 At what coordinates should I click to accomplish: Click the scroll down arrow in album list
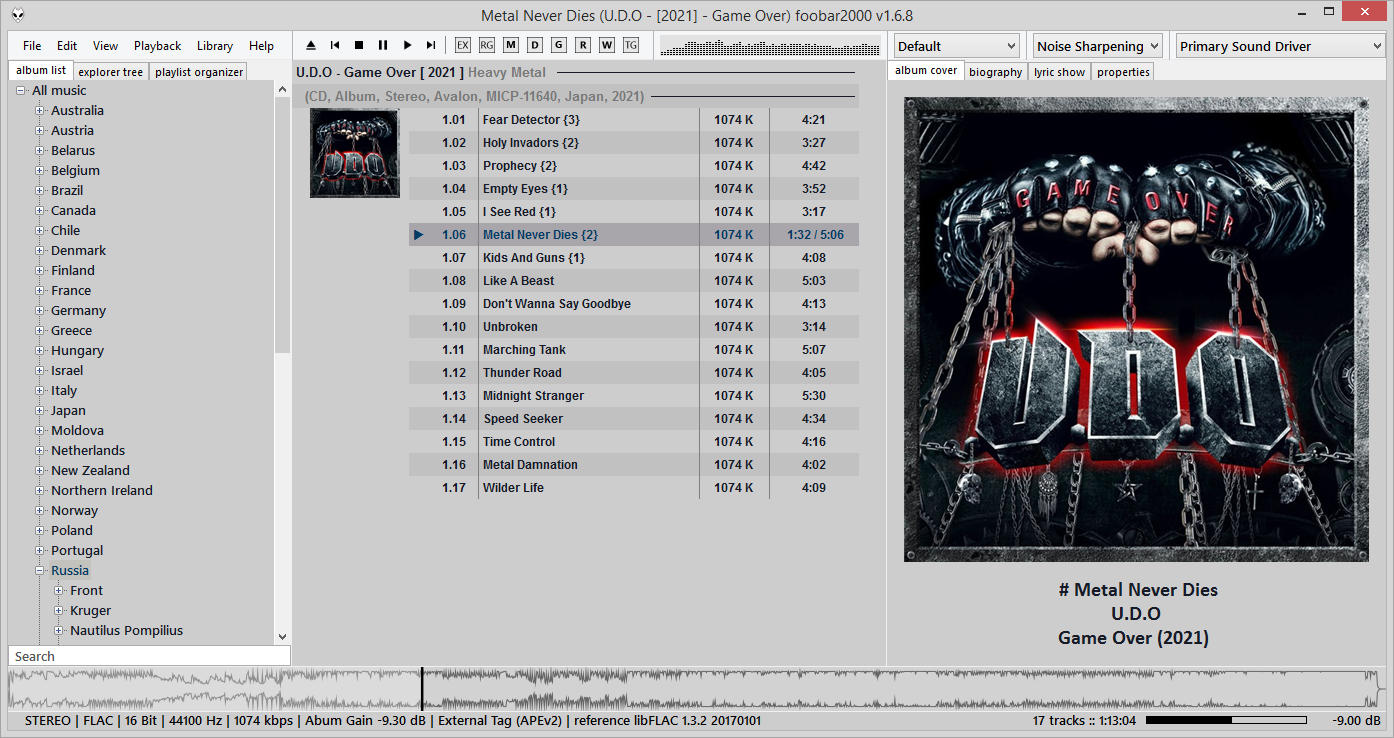[282, 636]
